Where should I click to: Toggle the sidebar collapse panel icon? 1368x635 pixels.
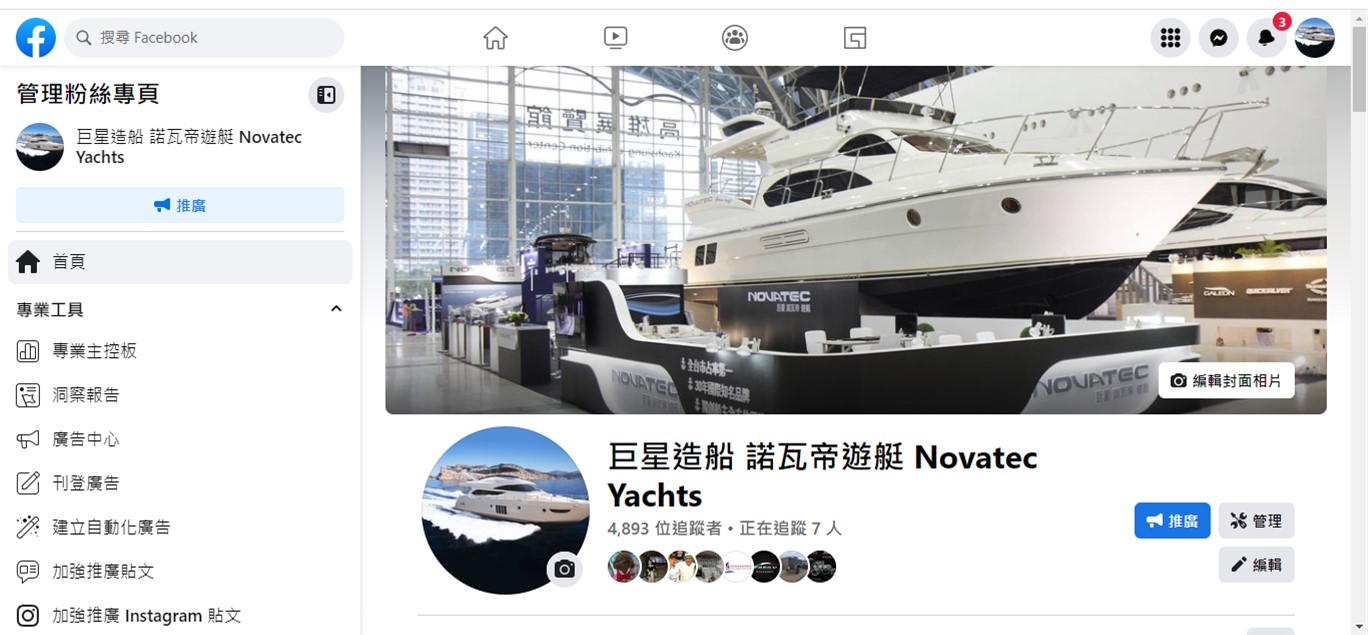pyautogui.click(x=326, y=95)
